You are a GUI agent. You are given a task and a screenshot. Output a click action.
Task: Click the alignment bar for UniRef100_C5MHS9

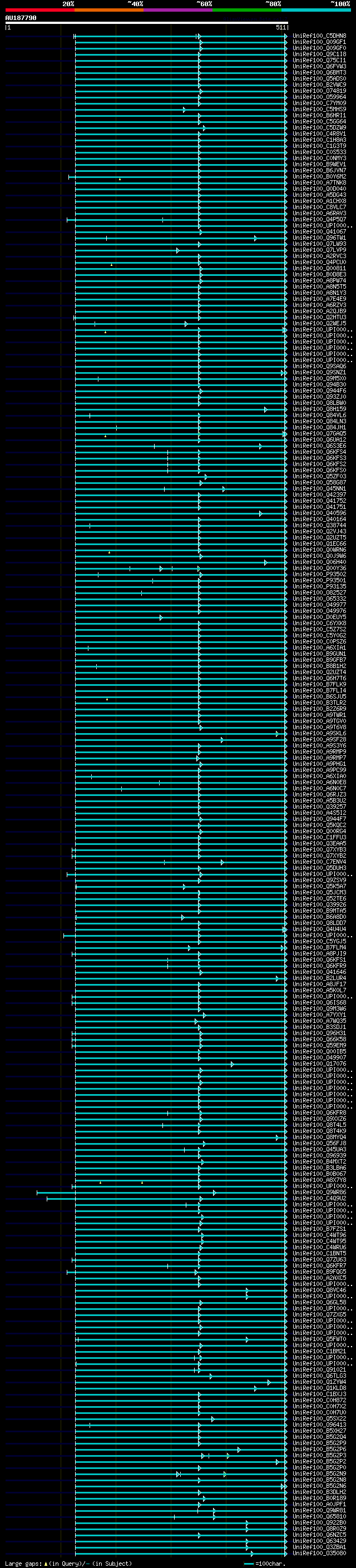(x=181, y=110)
